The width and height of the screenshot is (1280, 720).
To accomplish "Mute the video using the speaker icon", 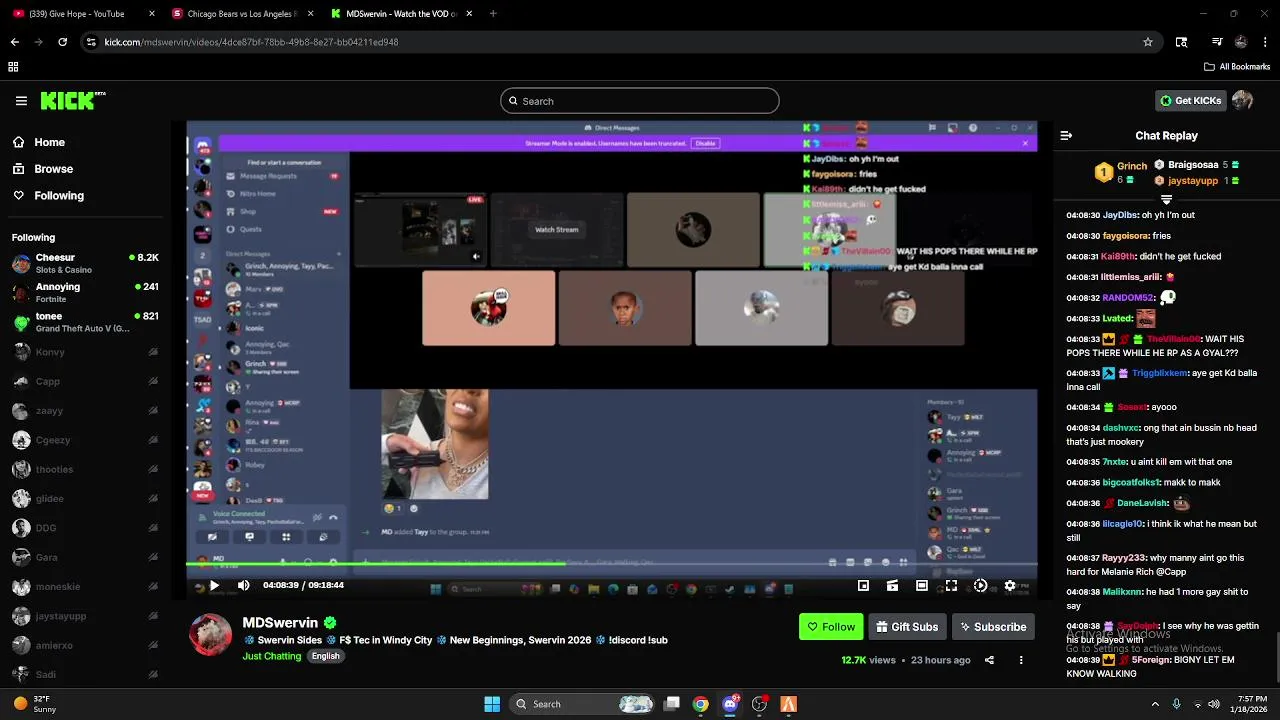I will click(243, 585).
